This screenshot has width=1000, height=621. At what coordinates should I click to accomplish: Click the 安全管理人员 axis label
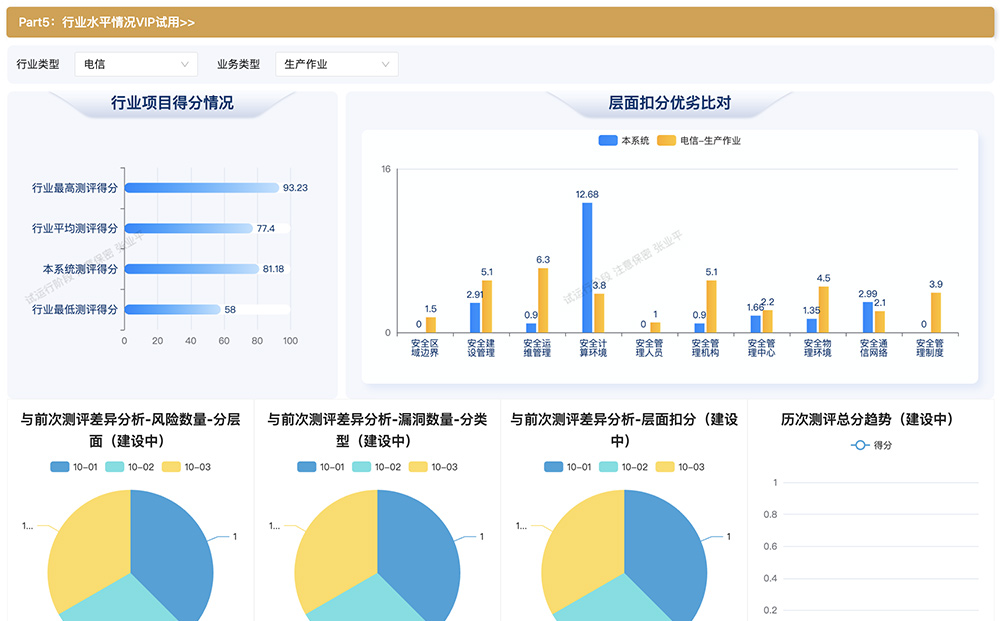tap(649, 347)
